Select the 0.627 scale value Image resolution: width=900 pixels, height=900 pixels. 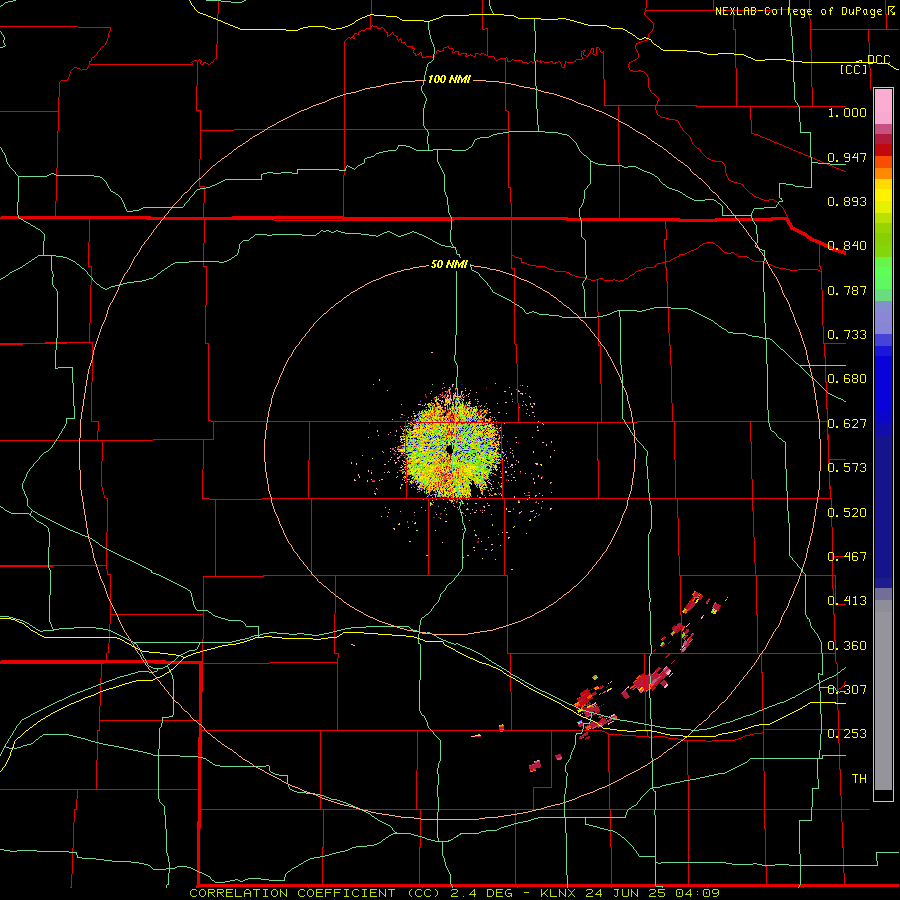coord(847,424)
